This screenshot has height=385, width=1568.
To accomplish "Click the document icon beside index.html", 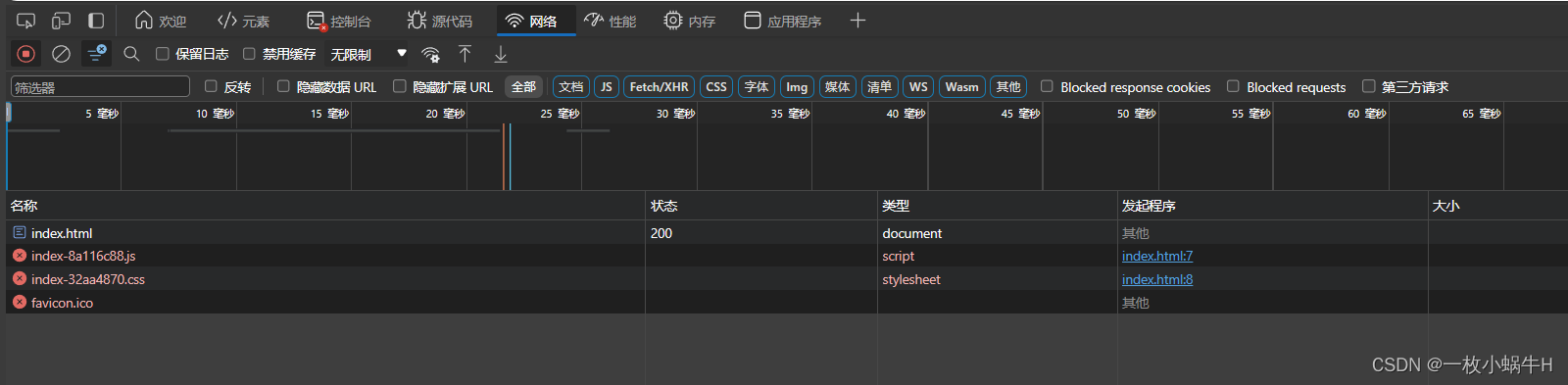I will pos(20,233).
